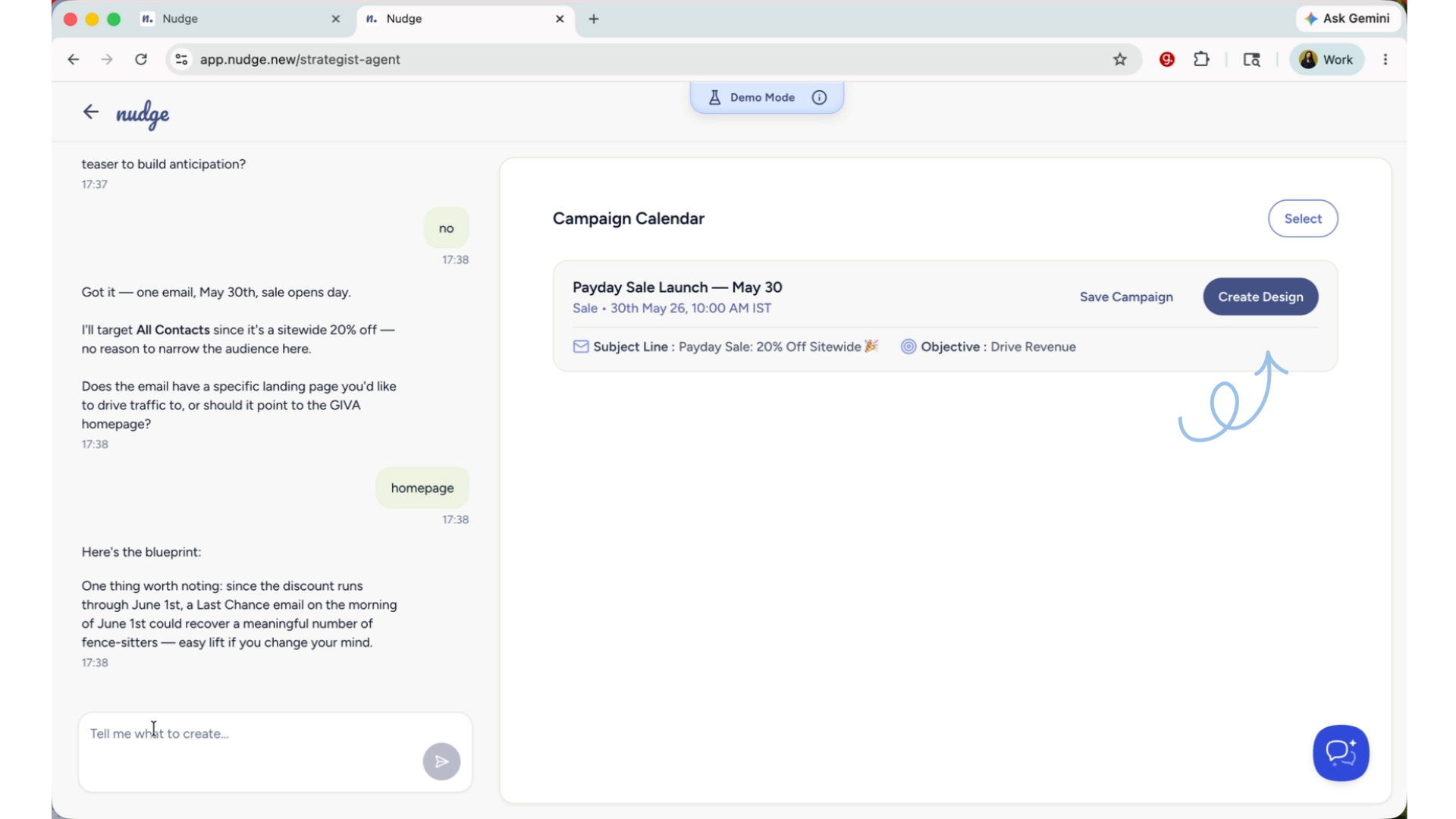
Task: Open Chrome's three-dot menu
Action: 1385,59
